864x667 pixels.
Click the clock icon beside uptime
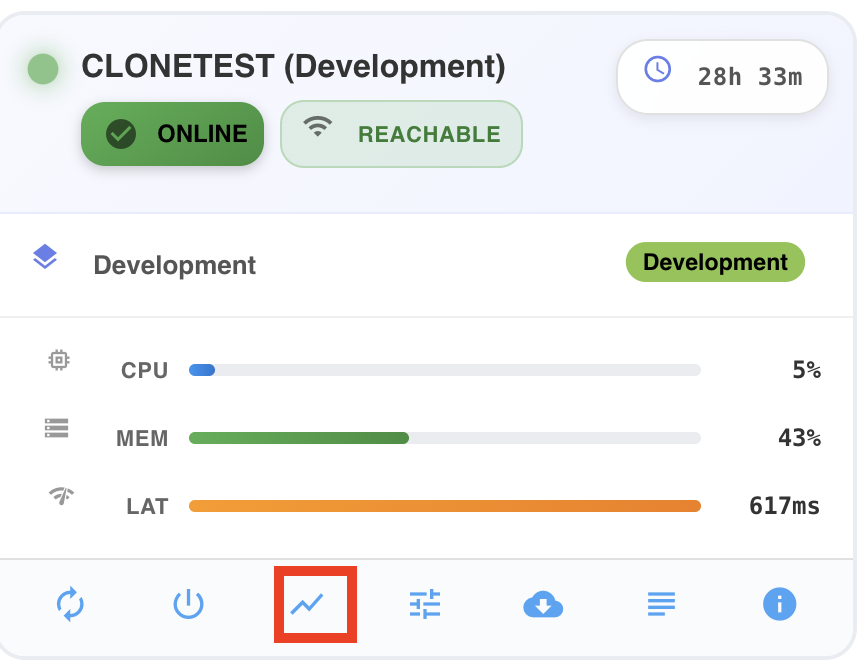[658, 69]
